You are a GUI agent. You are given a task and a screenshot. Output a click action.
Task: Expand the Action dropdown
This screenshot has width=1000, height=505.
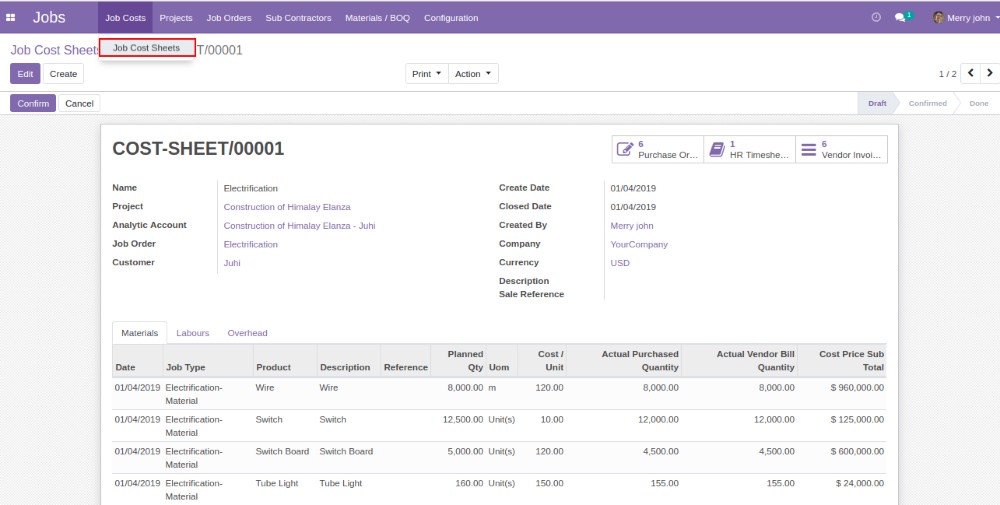click(x=472, y=74)
